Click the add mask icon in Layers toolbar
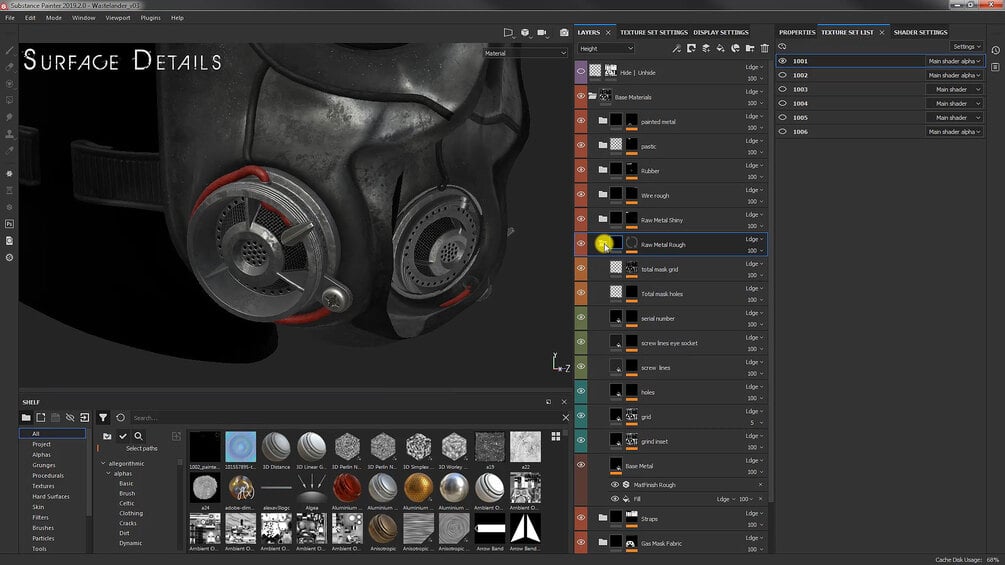 pos(691,48)
